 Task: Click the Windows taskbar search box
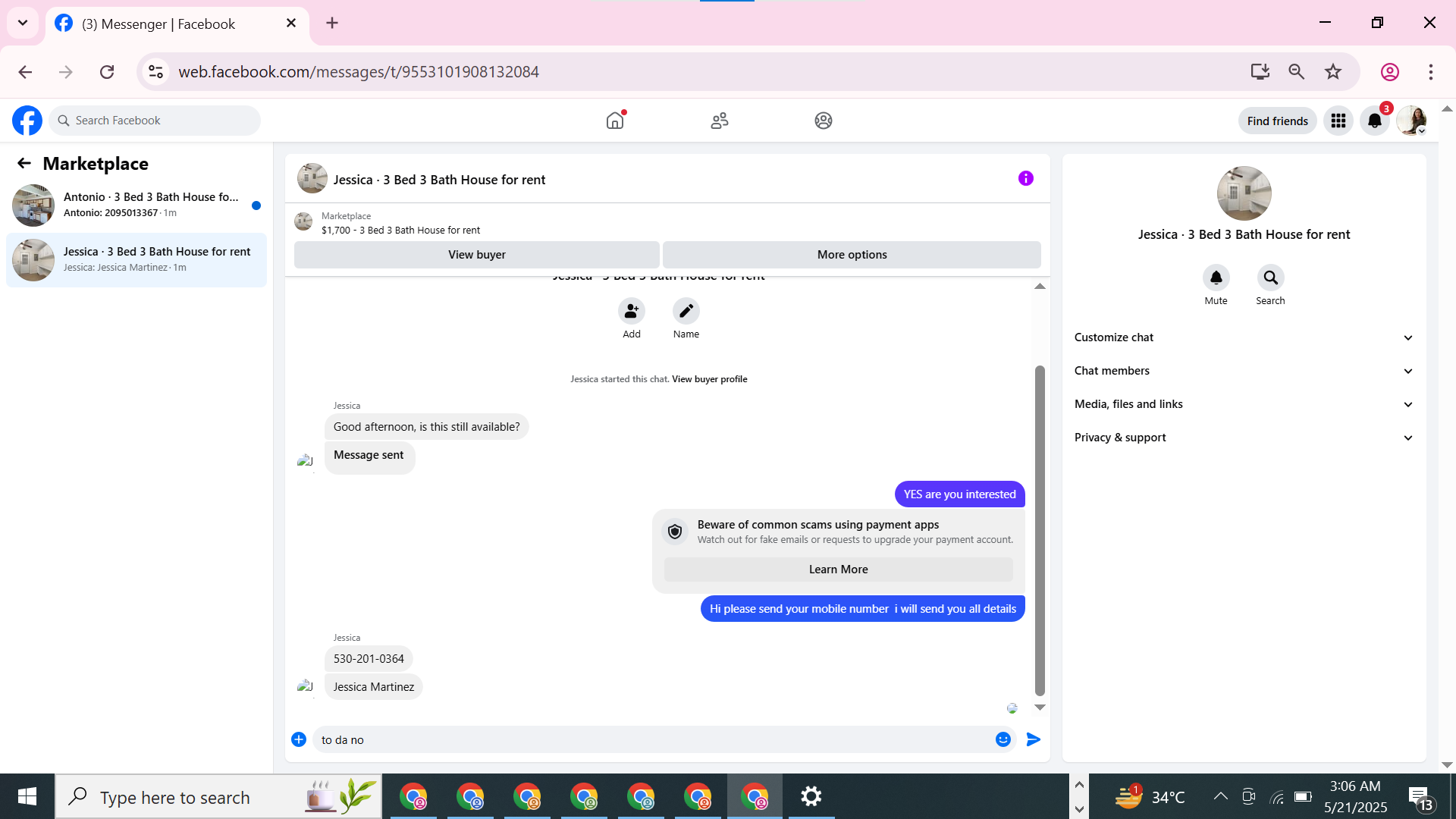click(218, 796)
